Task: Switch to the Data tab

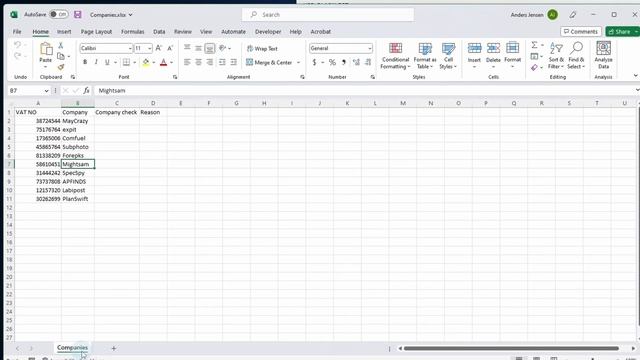Action: pos(159,32)
